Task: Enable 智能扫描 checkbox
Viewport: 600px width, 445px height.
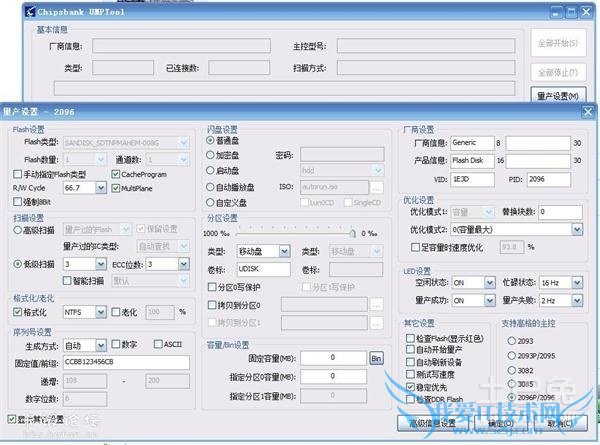Action: [67, 281]
